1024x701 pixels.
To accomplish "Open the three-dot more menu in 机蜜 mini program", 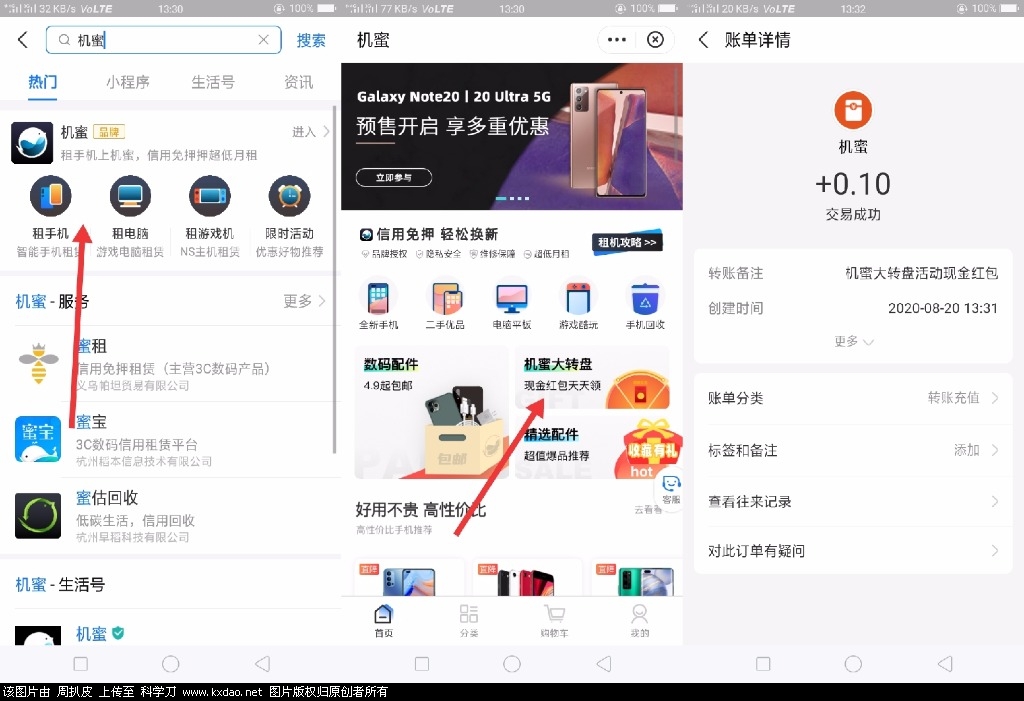I will click(x=616, y=40).
